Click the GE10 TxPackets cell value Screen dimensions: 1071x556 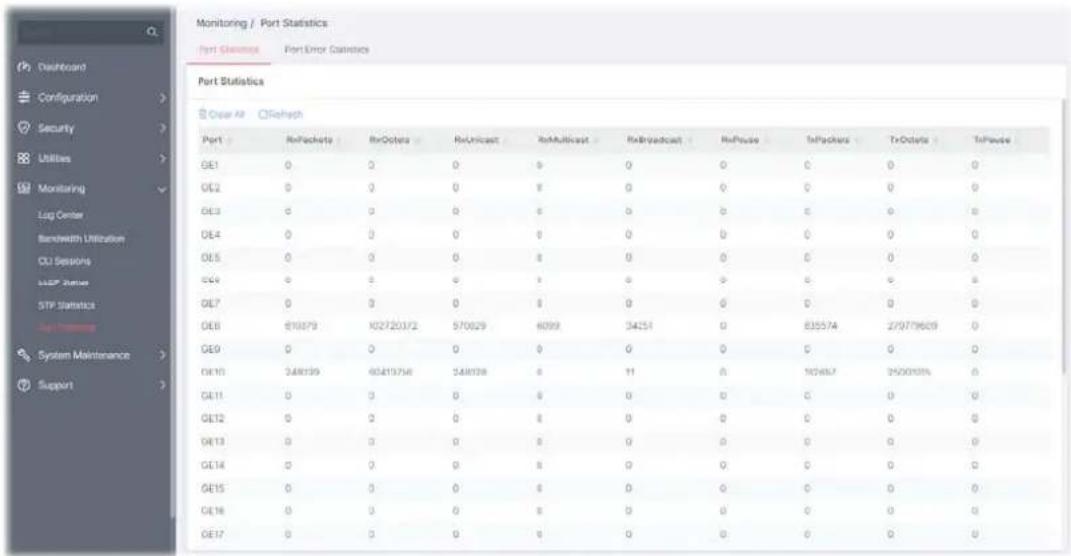click(x=821, y=372)
